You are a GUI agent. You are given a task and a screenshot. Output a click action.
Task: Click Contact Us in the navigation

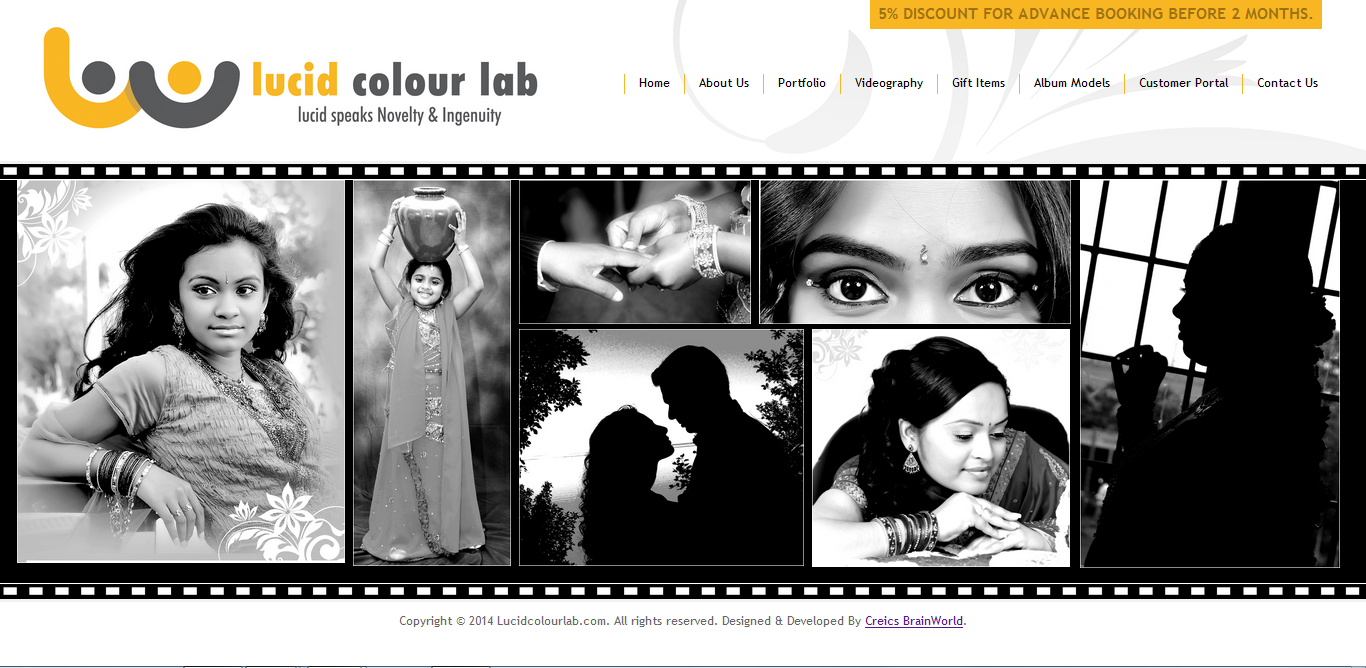pyautogui.click(x=1287, y=83)
